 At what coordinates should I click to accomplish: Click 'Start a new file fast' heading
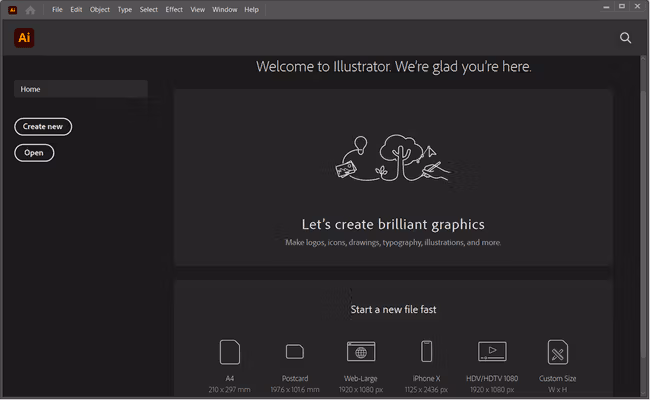(x=393, y=309)
